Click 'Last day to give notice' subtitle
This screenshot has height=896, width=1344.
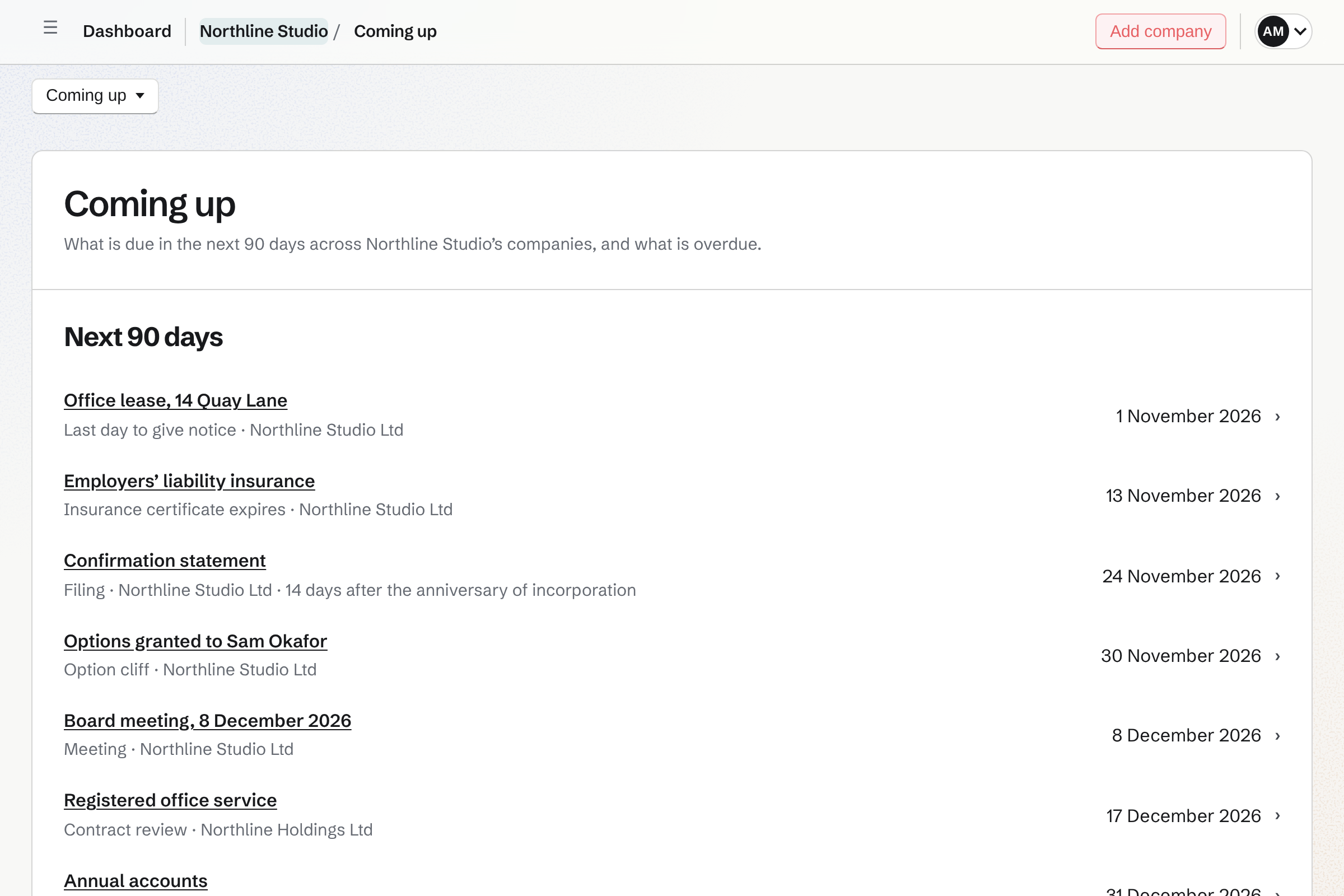tap(150, 430)
